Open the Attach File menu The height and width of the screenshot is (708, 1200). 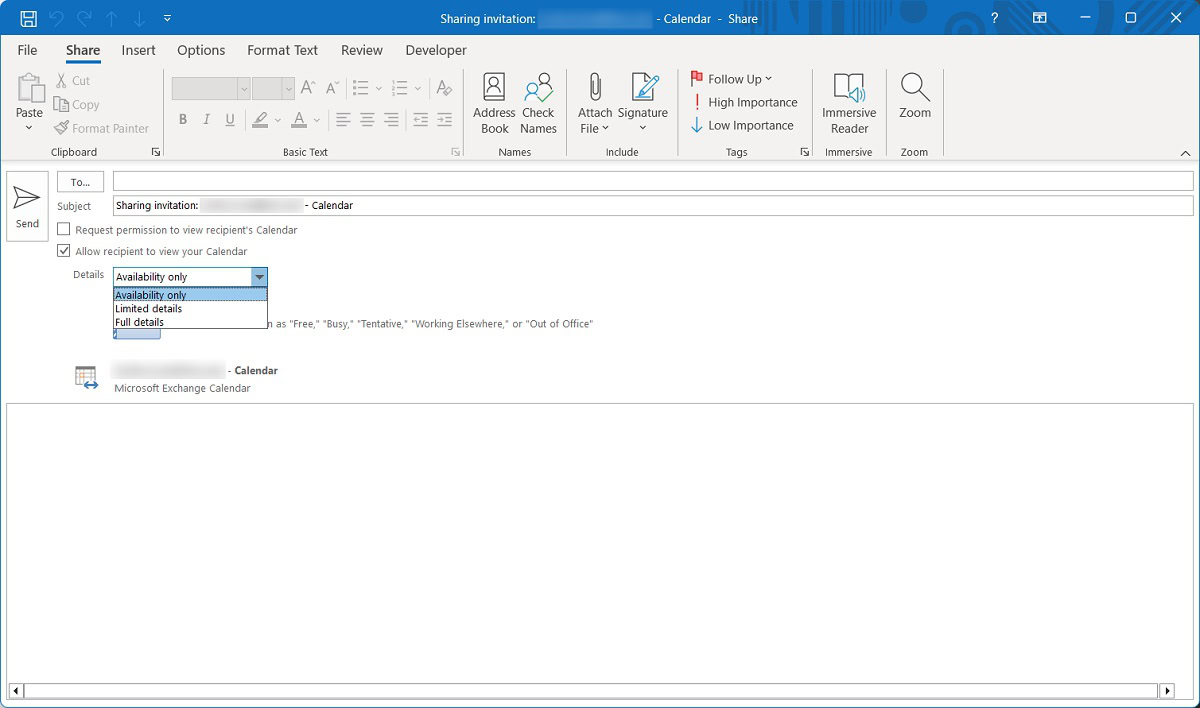point(595,103)
